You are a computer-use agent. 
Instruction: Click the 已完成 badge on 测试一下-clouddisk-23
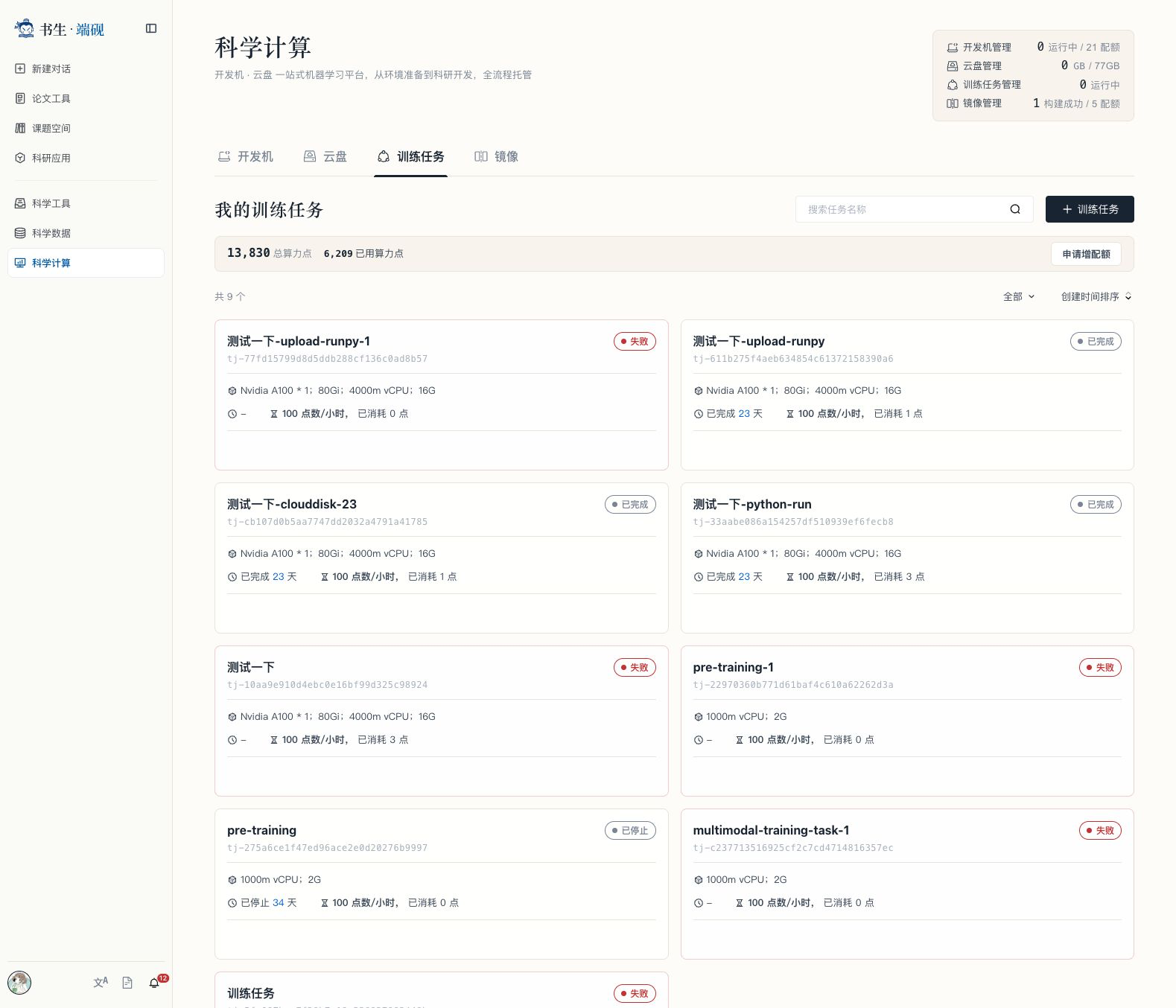630,505
